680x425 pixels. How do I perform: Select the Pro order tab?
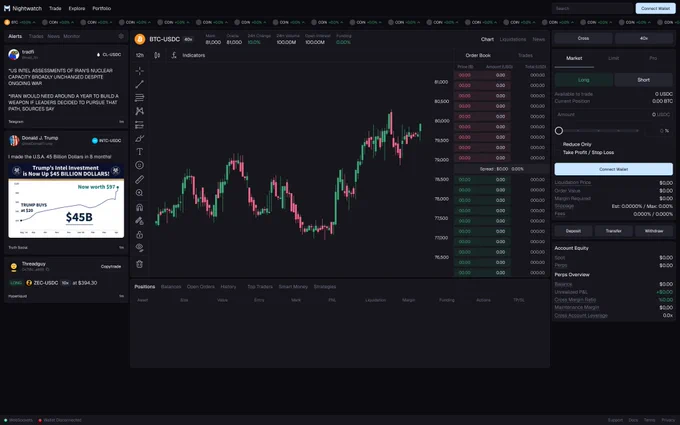[x=653, y=58]
